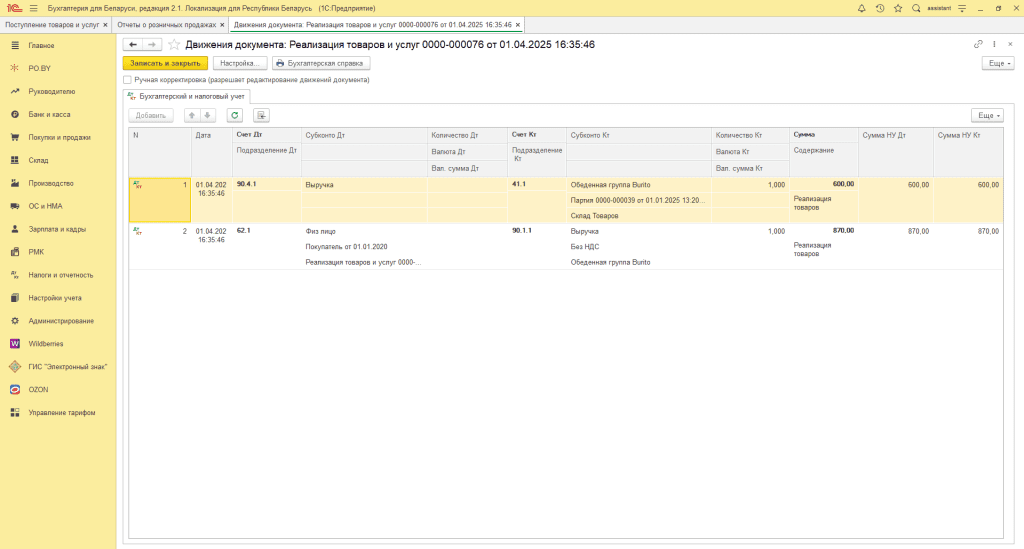Screen dimensions: 1024x549
Task: Select Движения документа tab
Action: point(372,25)
